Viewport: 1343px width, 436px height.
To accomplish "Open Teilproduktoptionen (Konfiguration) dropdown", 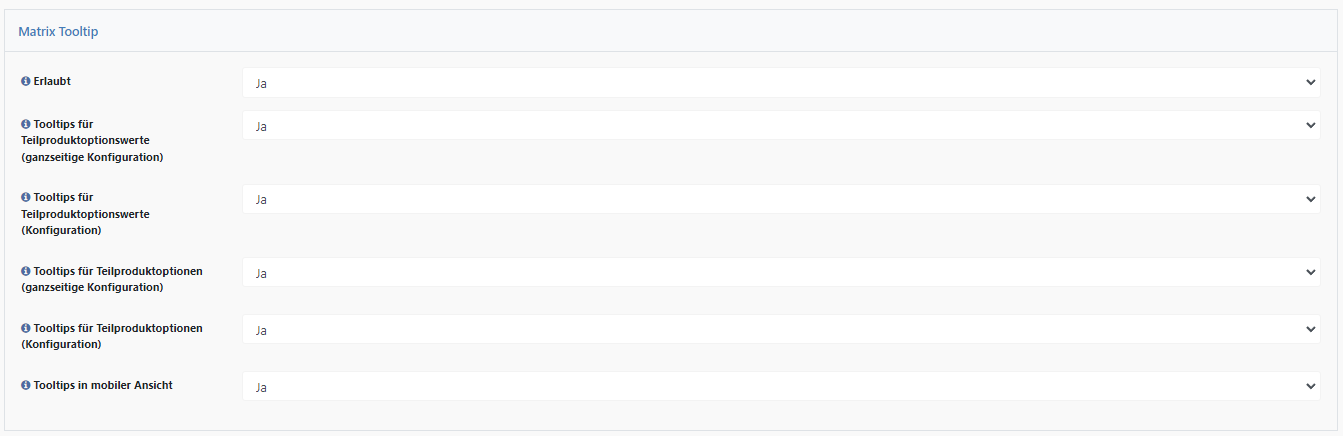I will tap(781, 329).
